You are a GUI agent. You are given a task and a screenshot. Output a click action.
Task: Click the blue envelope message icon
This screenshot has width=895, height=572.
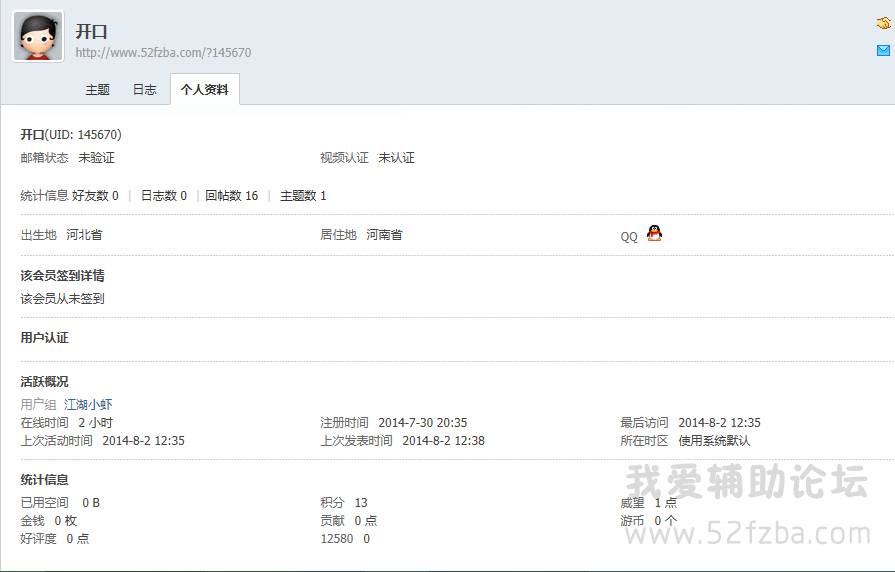coord(883,50)
